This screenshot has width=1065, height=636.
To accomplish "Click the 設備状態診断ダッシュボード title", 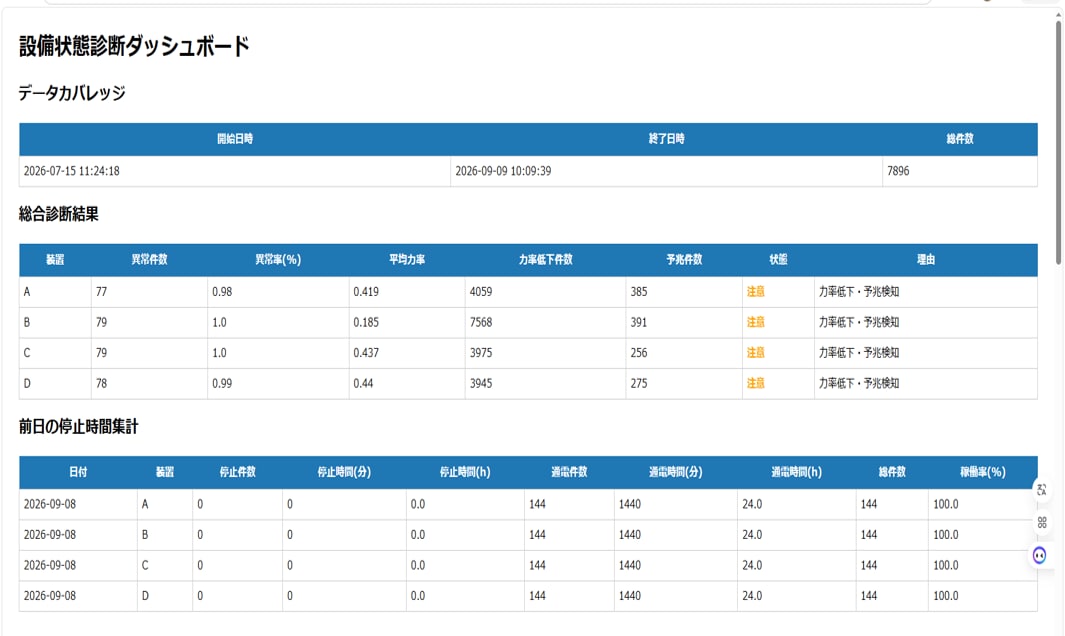I will point(134,46).
